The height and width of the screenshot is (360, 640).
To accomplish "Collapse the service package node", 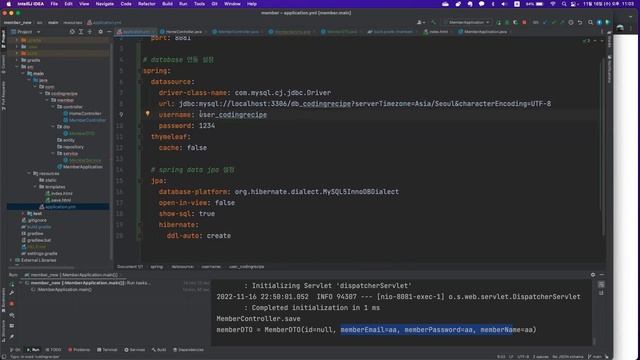I will 53,153.
